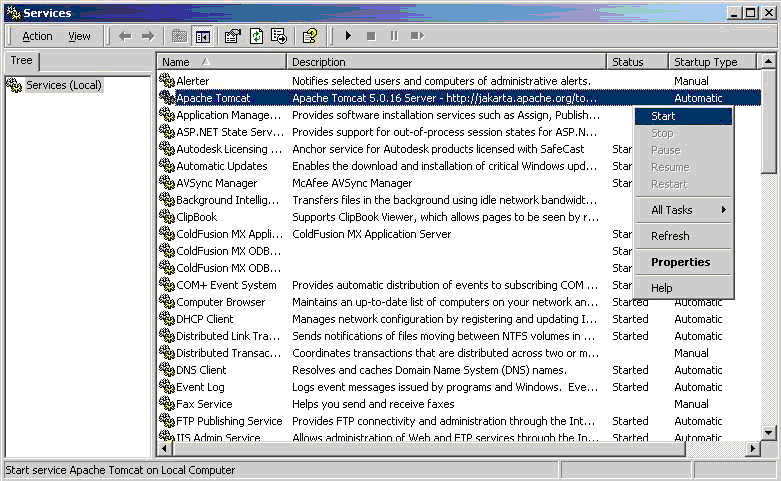Click Properties in the context menu
The height and width of the screenshot is (481, 781).
[x=680, y=262]
